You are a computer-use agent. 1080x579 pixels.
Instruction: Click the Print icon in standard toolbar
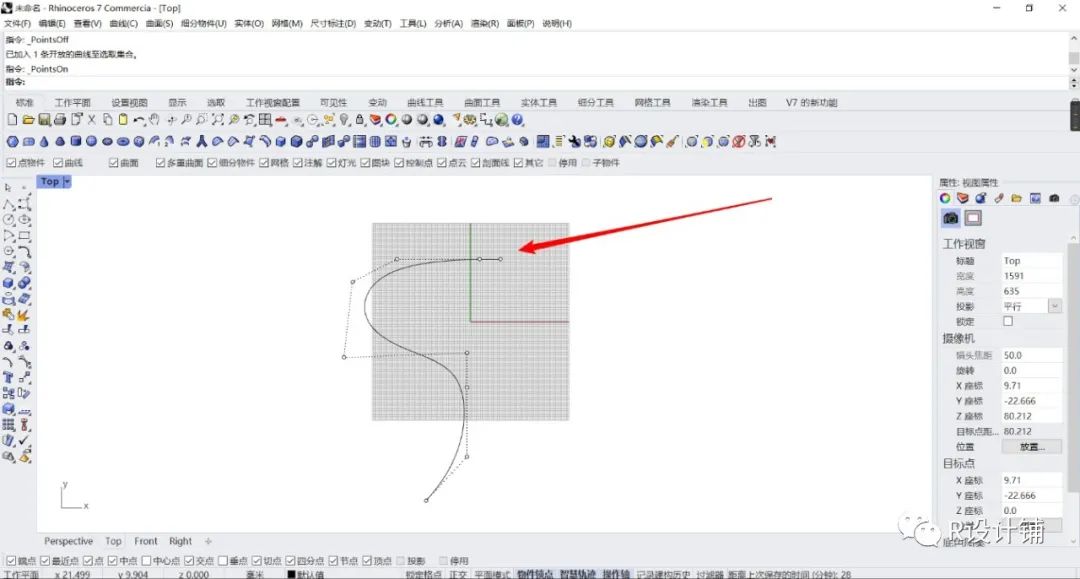point(60,120)
